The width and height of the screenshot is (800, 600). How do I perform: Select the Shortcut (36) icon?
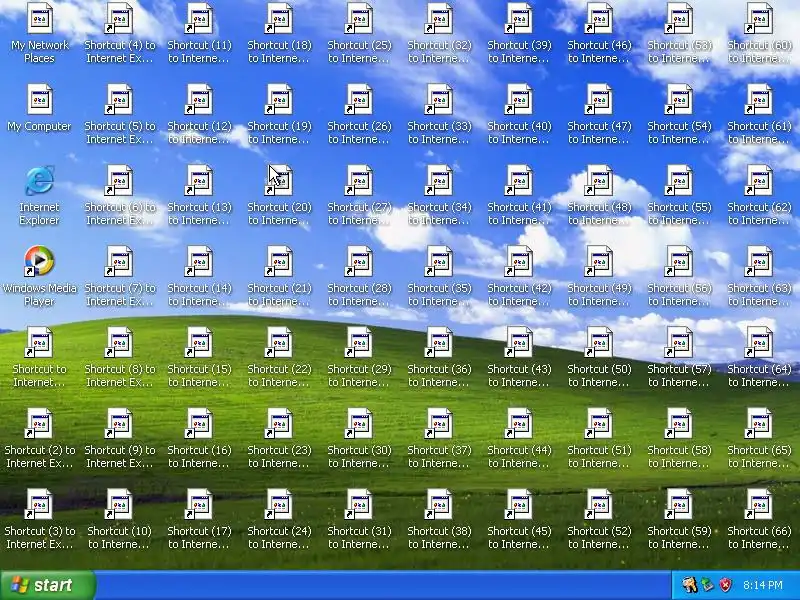(x=440, y=342)
